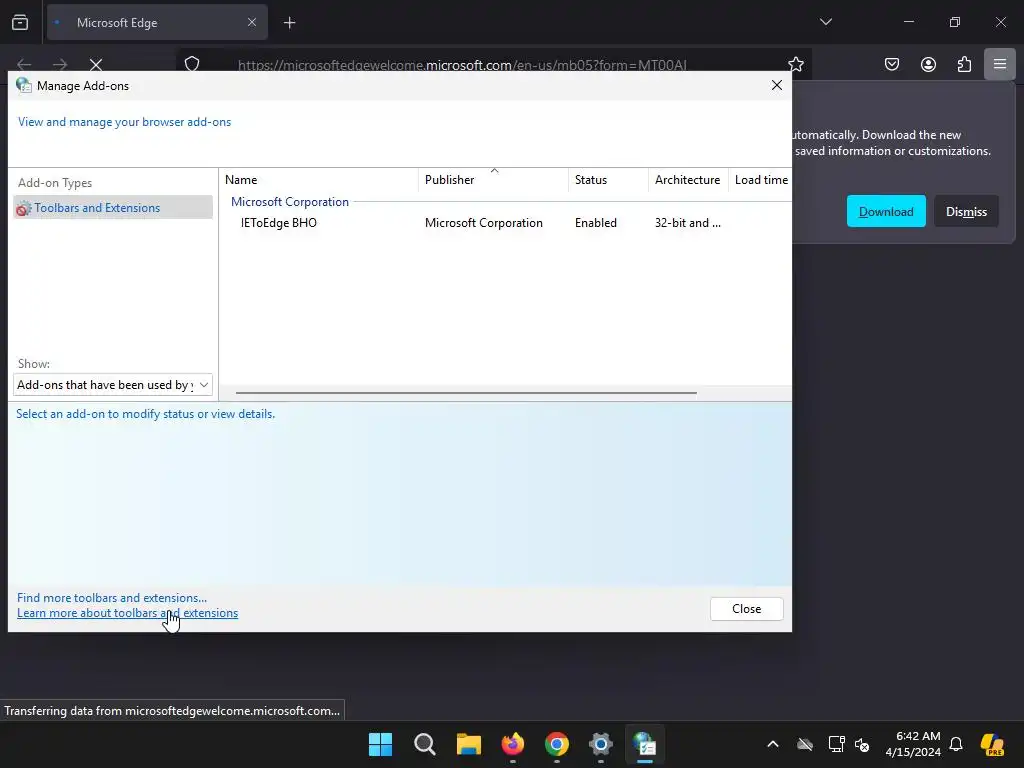Go forward with the forward arrow
Image resolution: width=1024 pixels, height=768 pixels.
click(60, 65)
